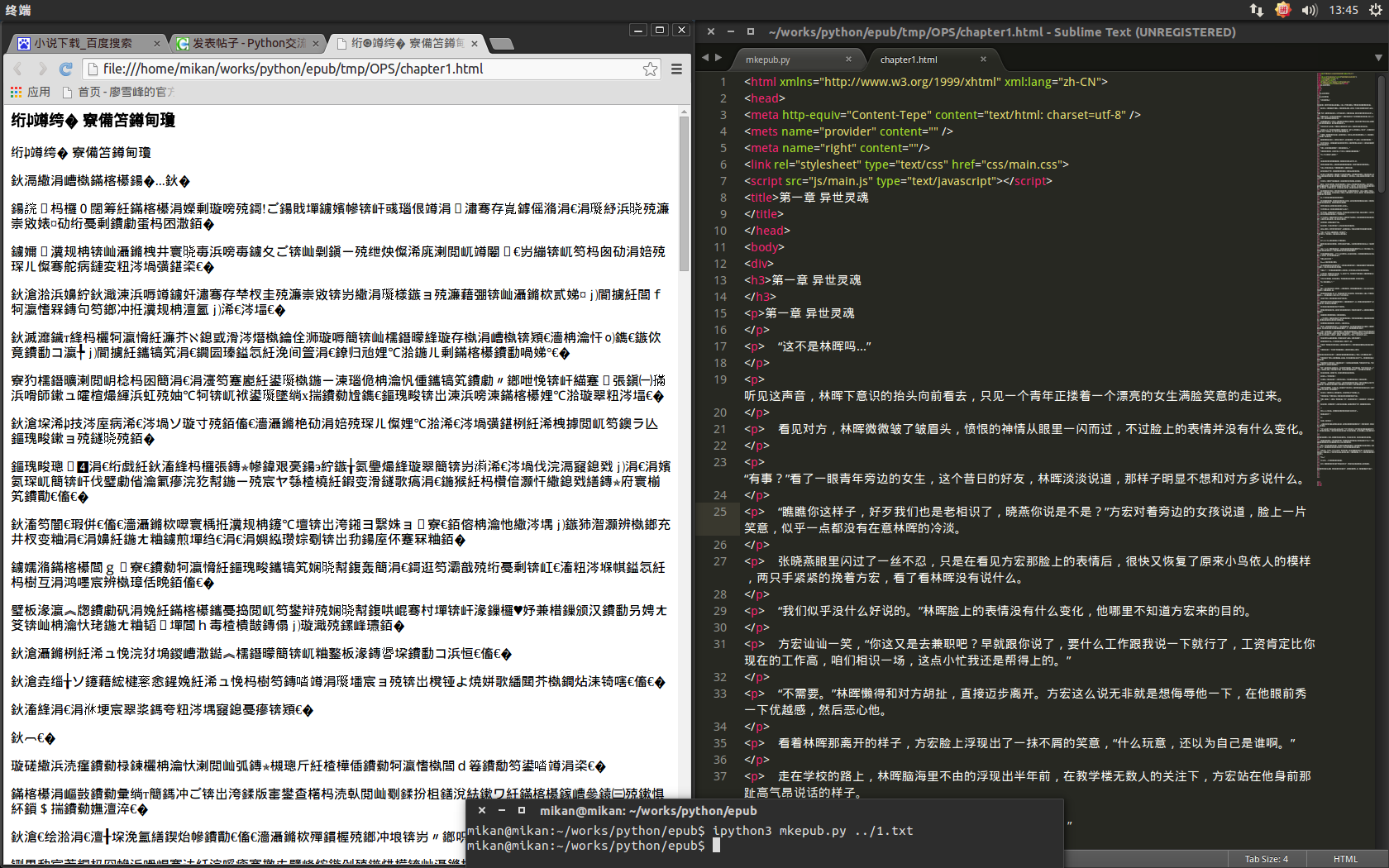Expand the Sublime Text tab list dropdown

(1377, 58)
